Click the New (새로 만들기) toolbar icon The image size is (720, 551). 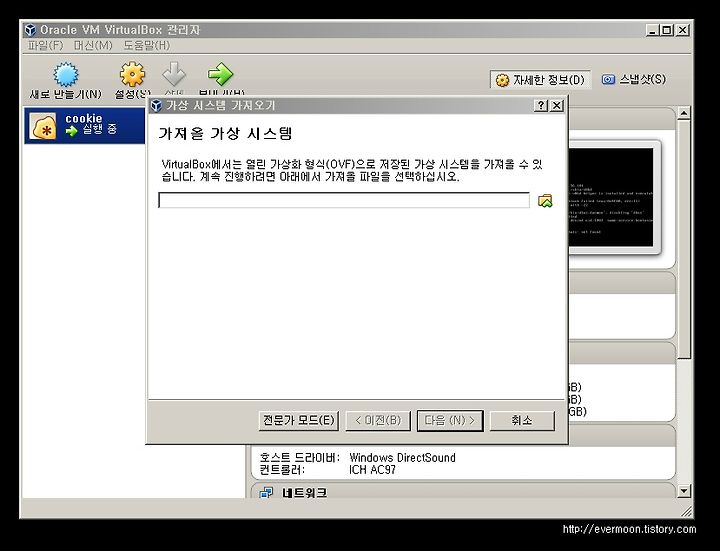coord(66,75)
